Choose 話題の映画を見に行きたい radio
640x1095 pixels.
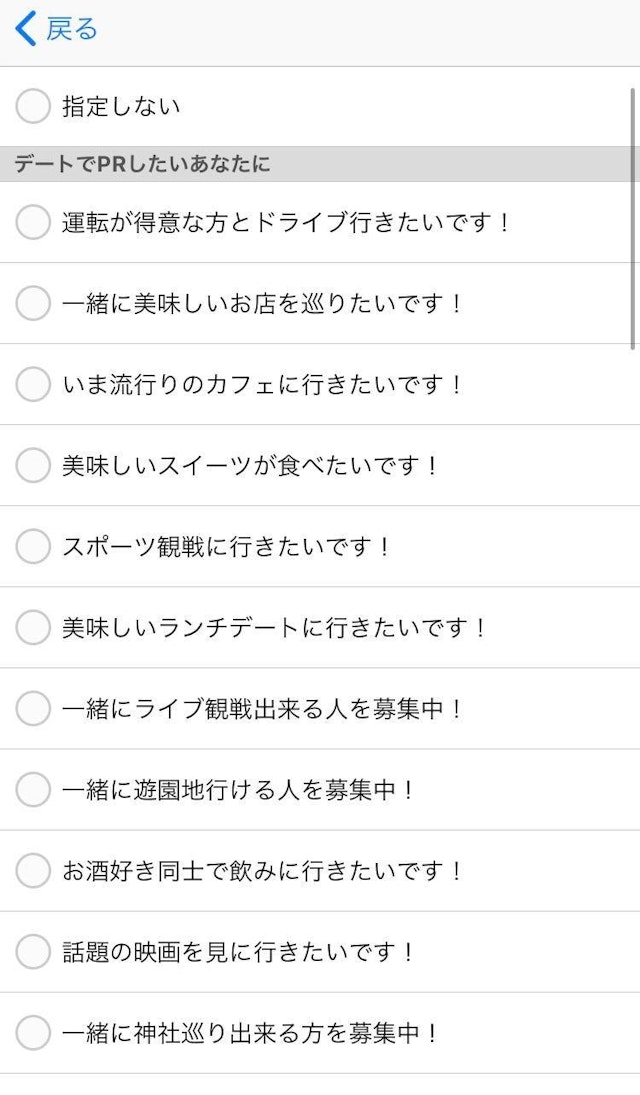(33, 951)
